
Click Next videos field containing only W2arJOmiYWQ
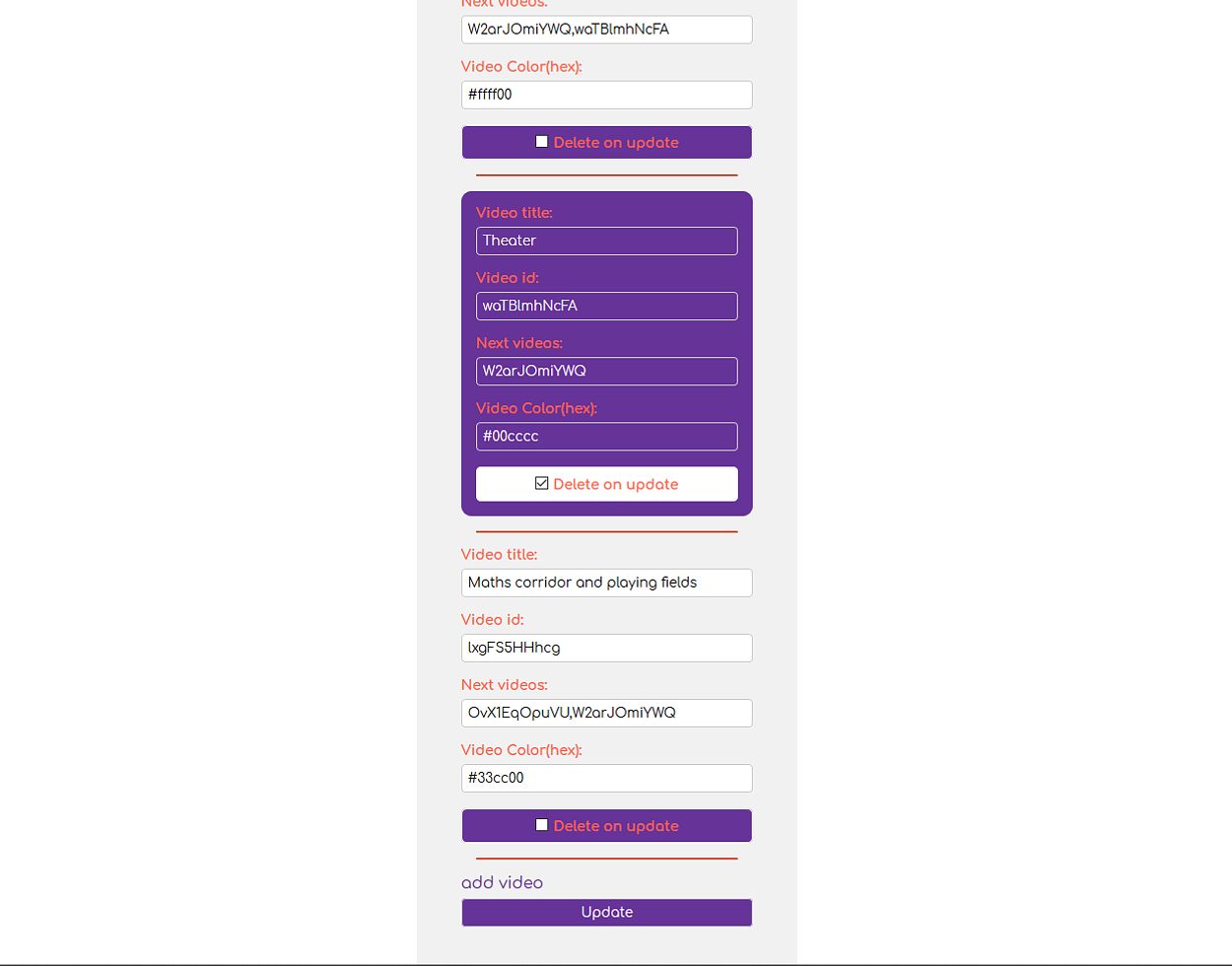607,371
